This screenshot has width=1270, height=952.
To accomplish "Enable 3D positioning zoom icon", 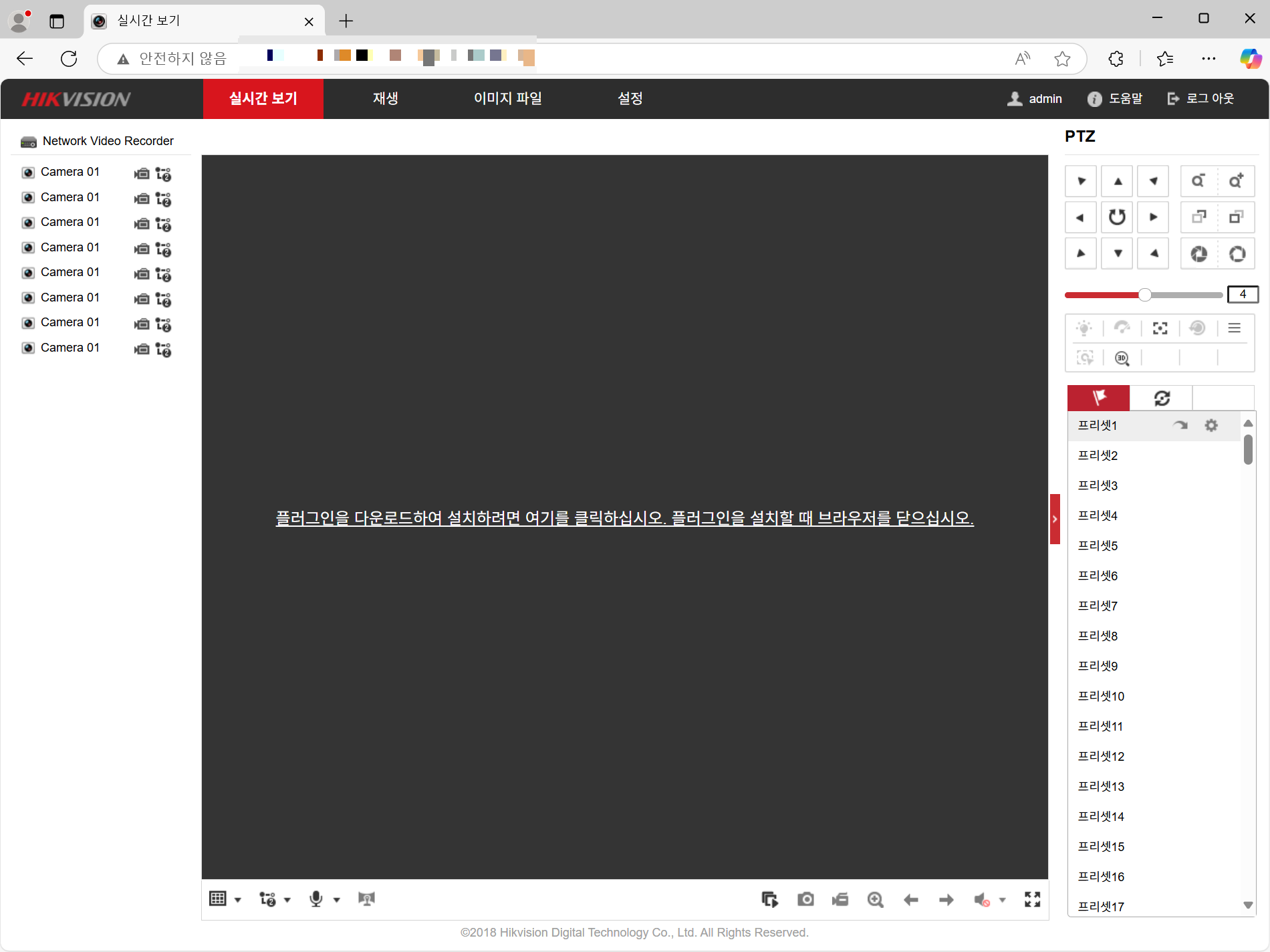I will pos(1122,358).
